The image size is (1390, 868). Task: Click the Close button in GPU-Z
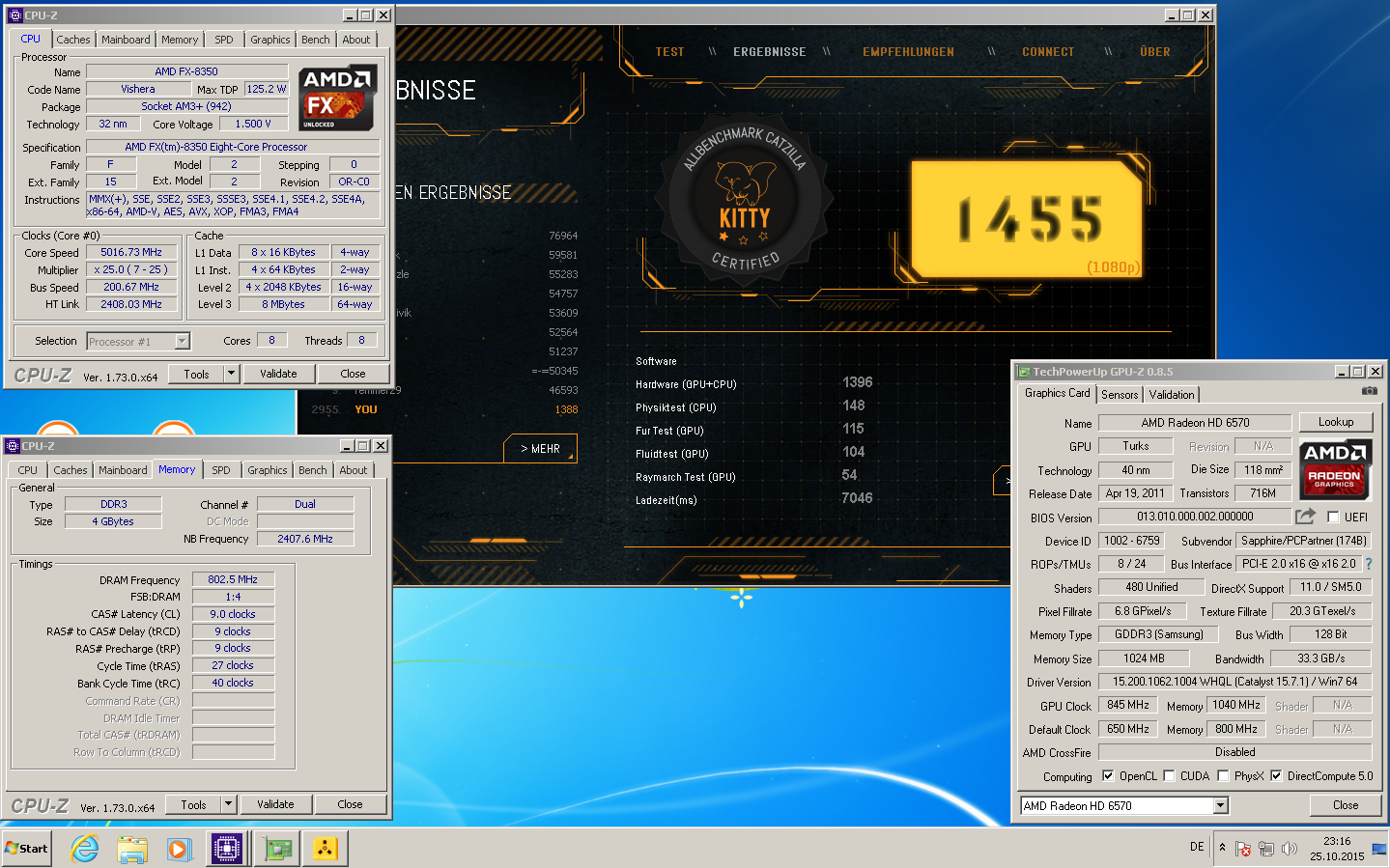[1346, 805]
